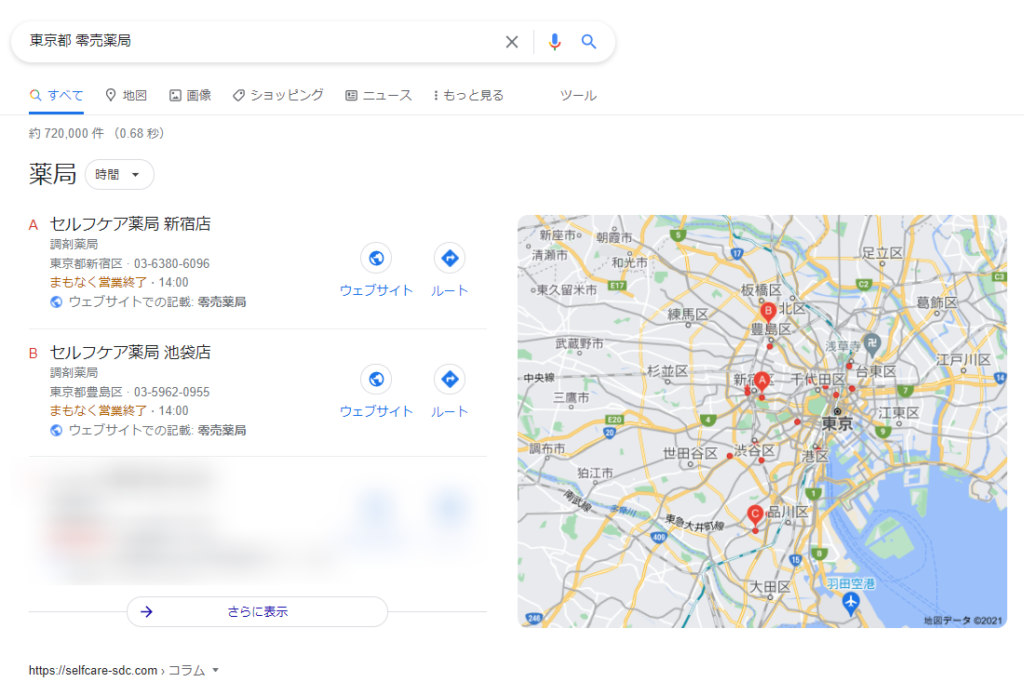The height and width of the screenshot is (682, 1024).
Task: Click the phone number 03-5962-0955
Action: tap(172, 392)
